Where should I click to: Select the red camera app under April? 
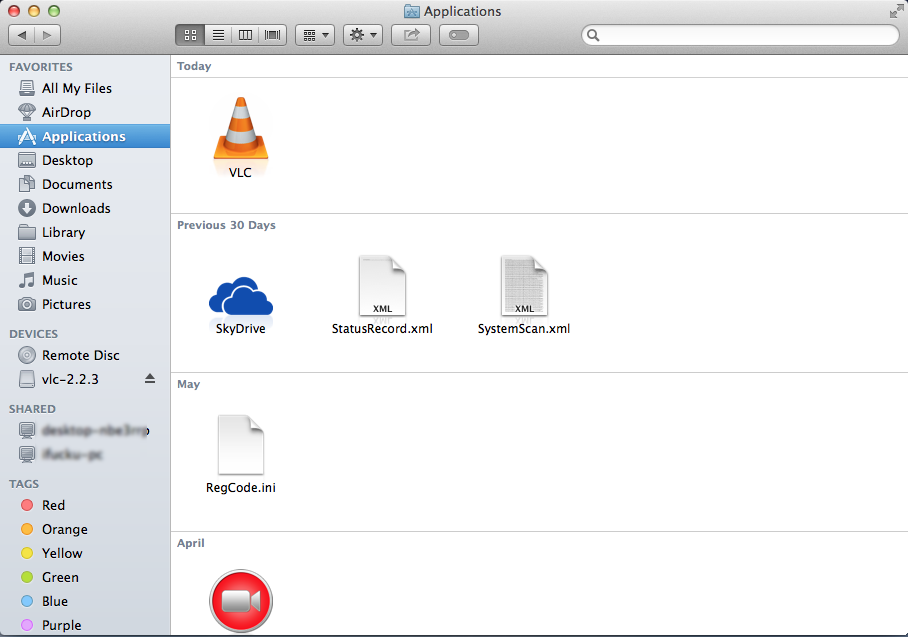point(241,600)
